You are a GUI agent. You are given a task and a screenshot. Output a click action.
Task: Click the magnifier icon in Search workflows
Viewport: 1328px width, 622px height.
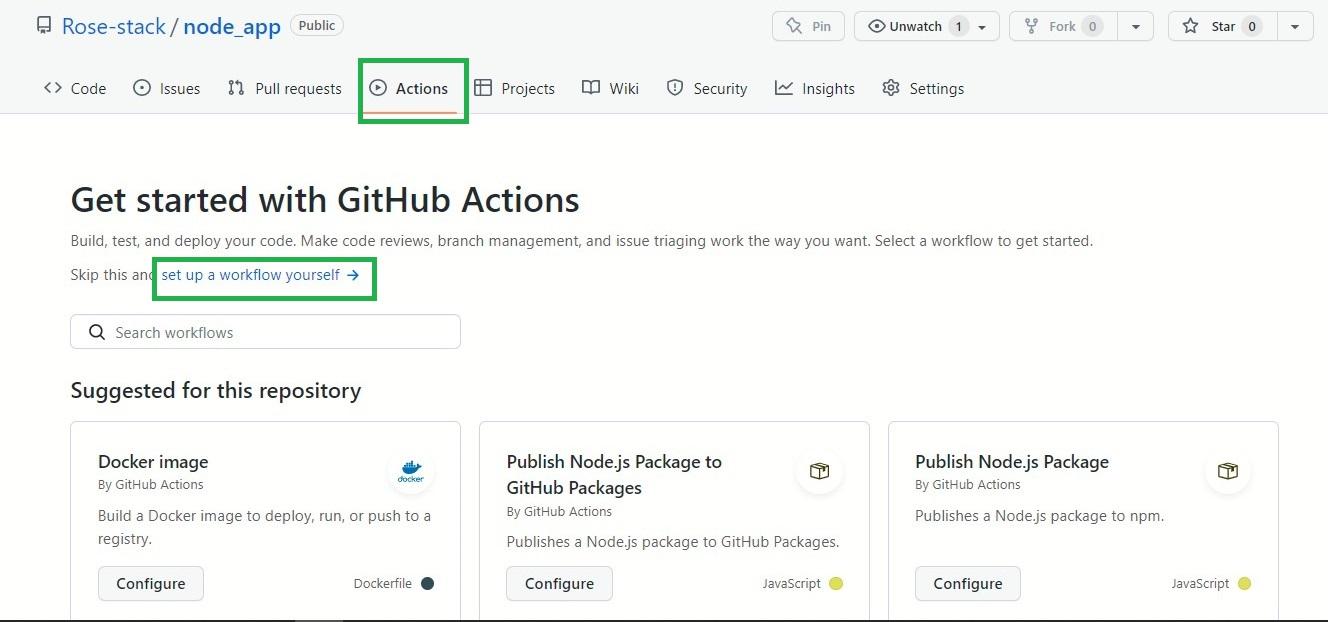(x=97, y=332)
